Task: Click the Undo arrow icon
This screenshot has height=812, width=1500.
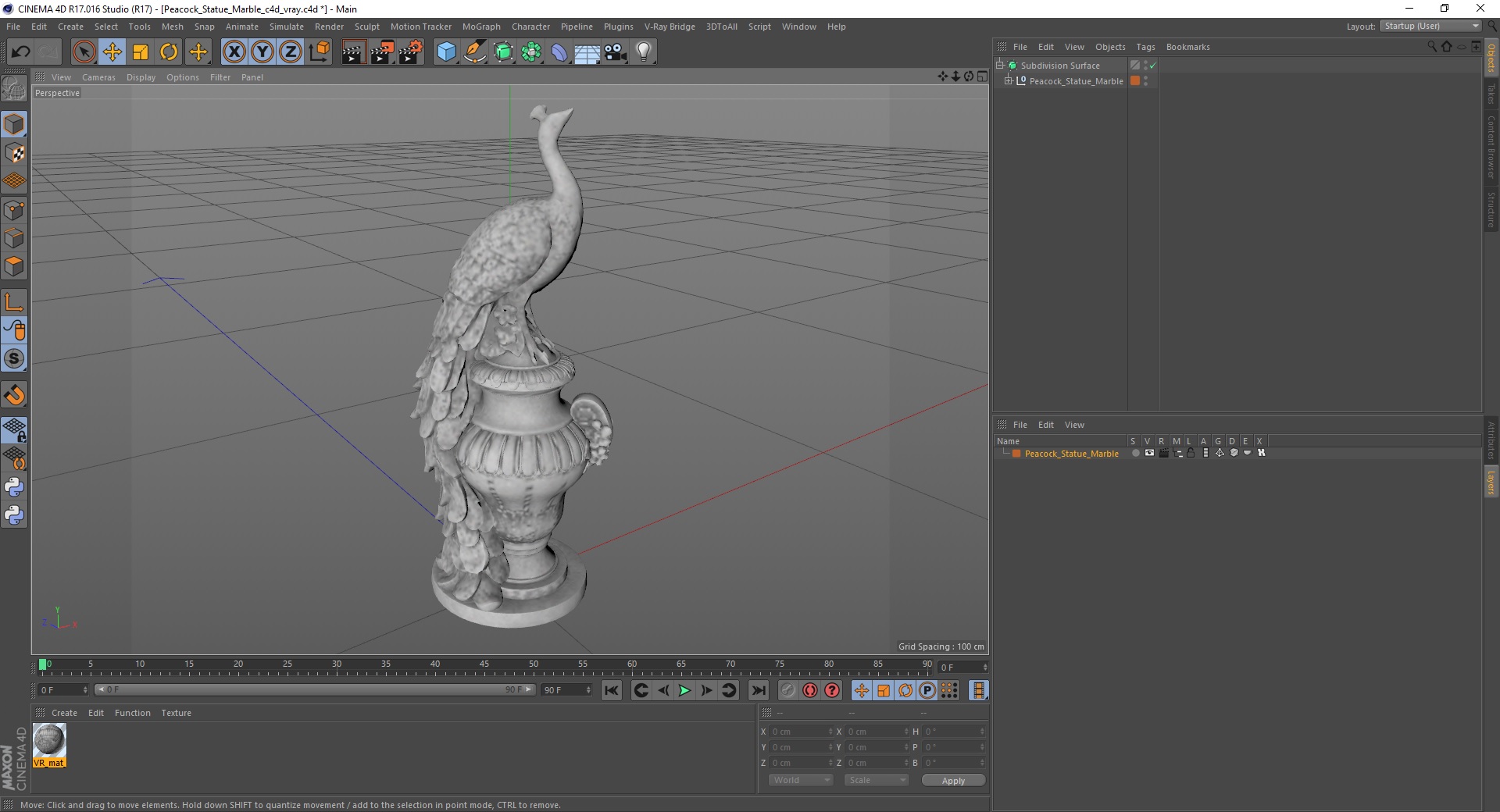Action: 20,52
